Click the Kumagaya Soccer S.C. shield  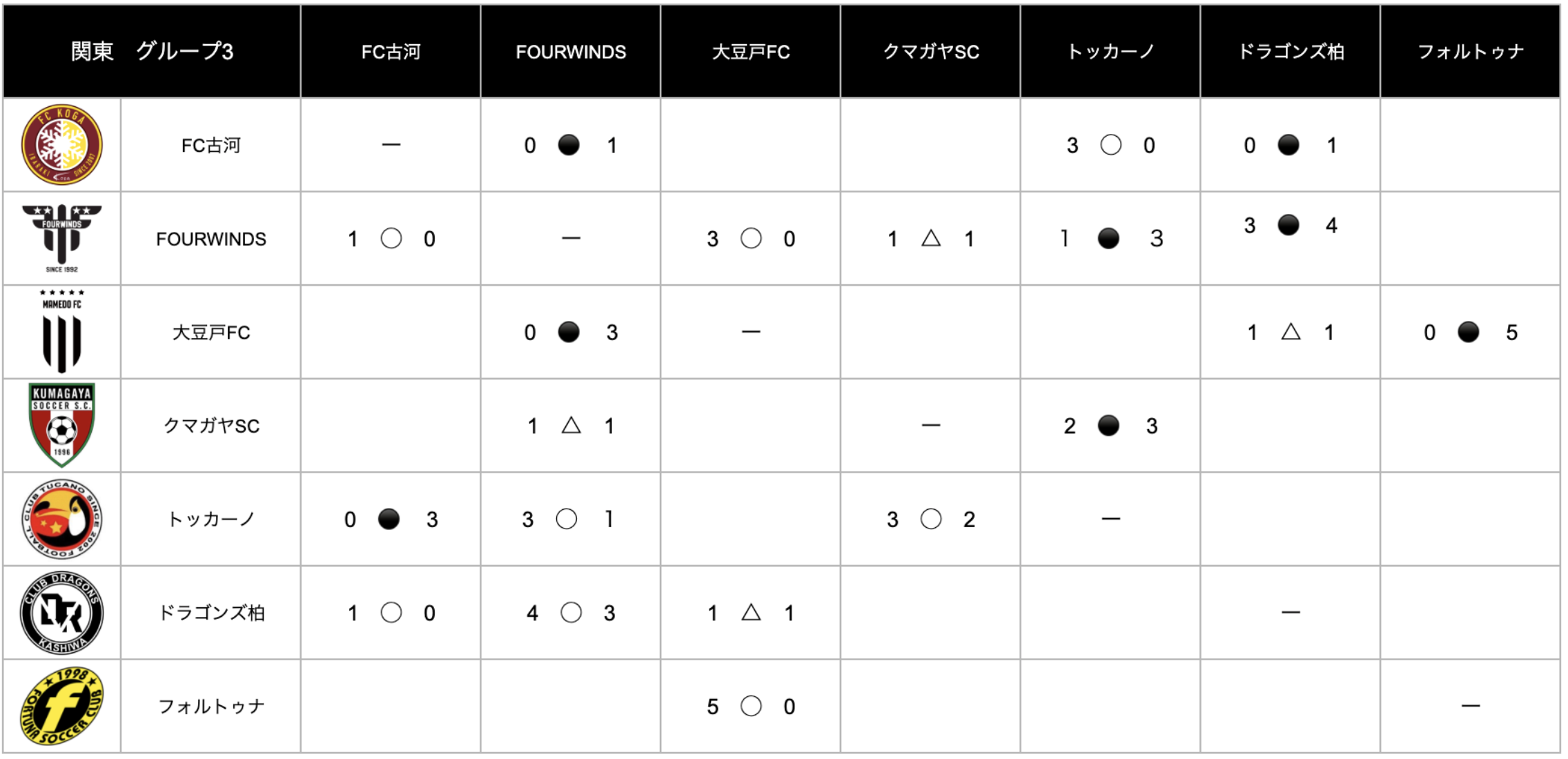click(62, 425)
